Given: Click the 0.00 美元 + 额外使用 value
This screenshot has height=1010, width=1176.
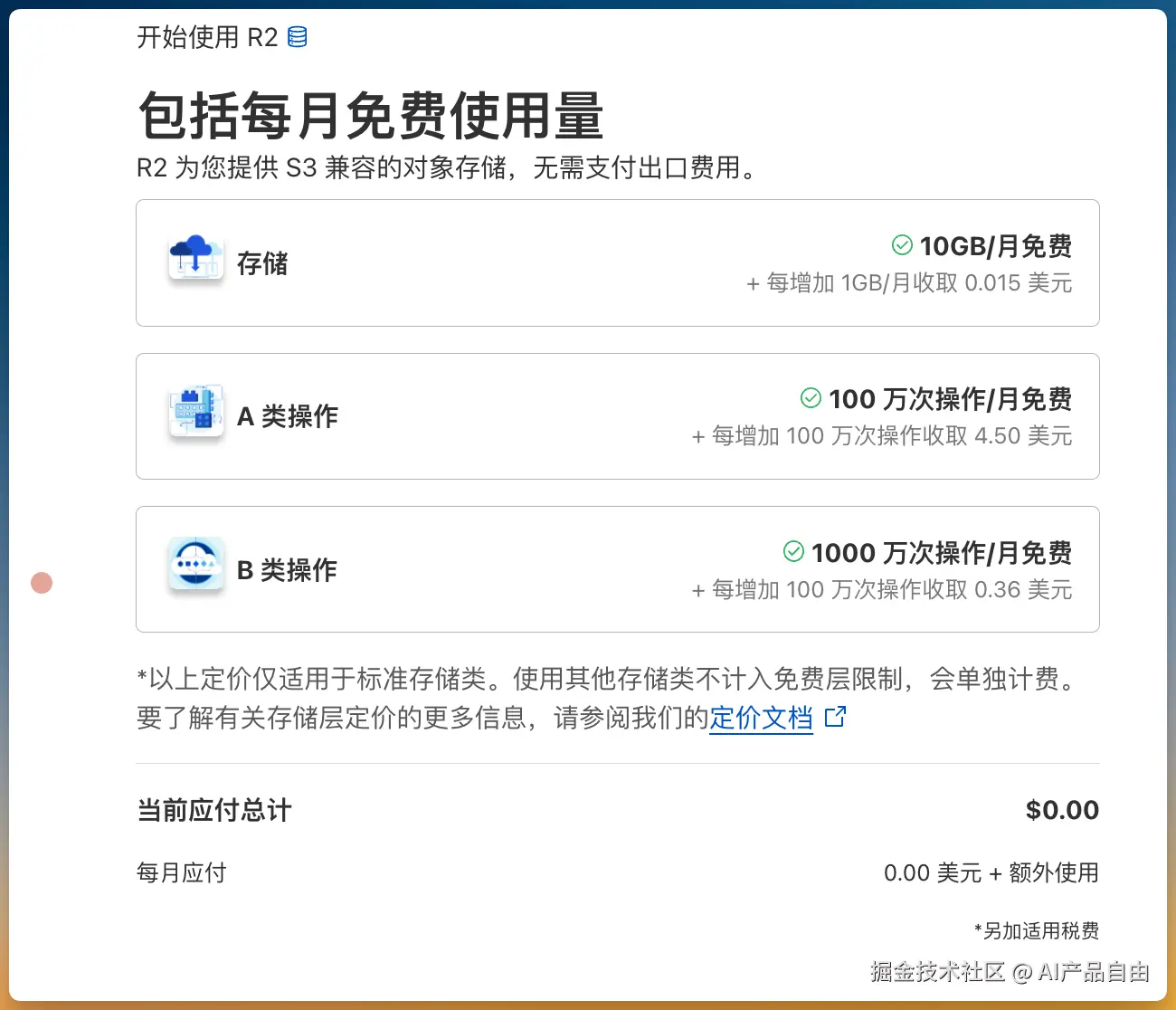Looking at the screenshot, I should (991, 872).
